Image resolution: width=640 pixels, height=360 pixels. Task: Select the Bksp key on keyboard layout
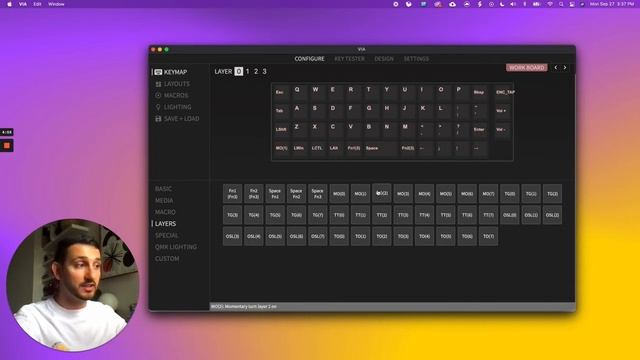click(x=479, y=92)
